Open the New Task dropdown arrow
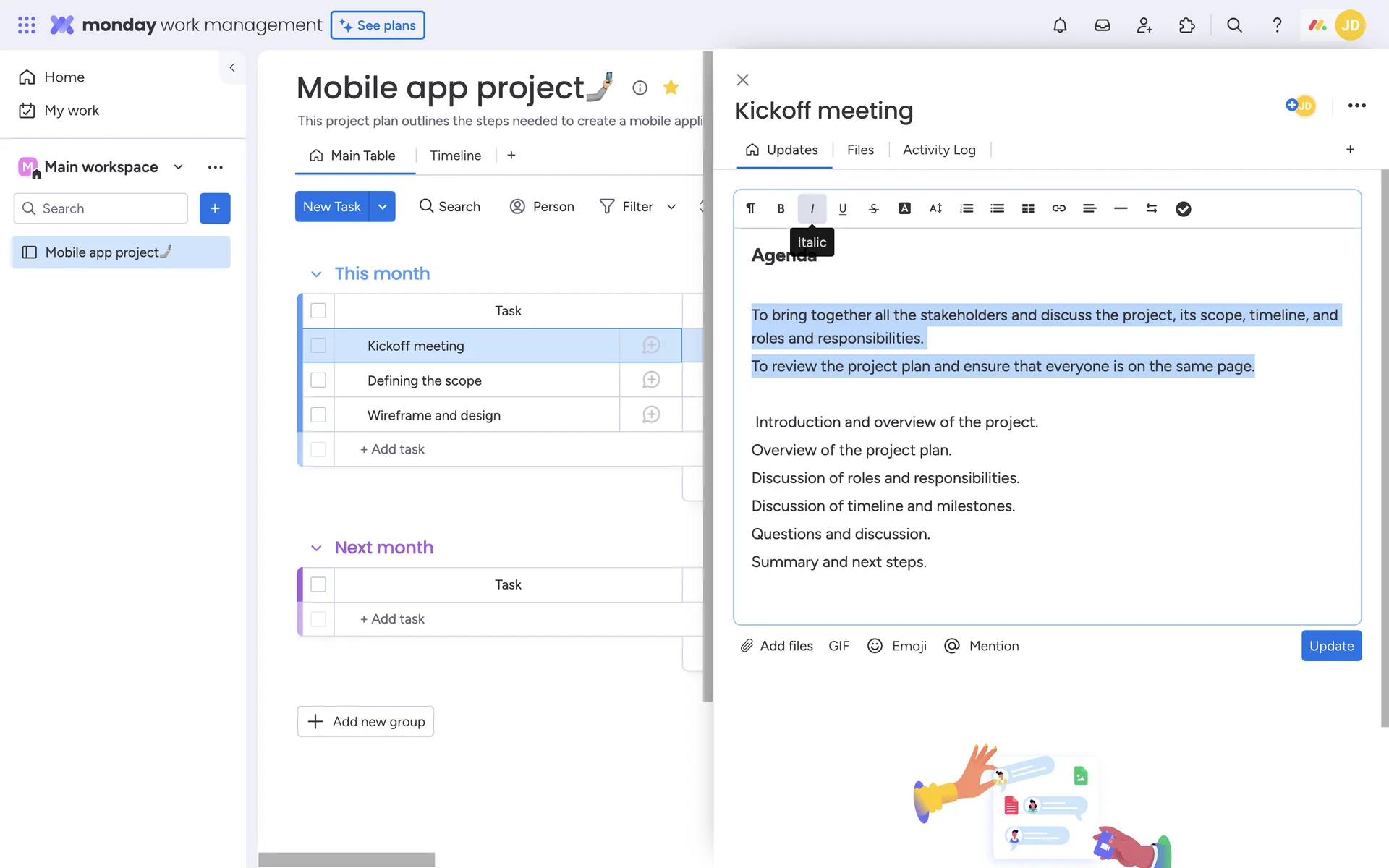 382,207
